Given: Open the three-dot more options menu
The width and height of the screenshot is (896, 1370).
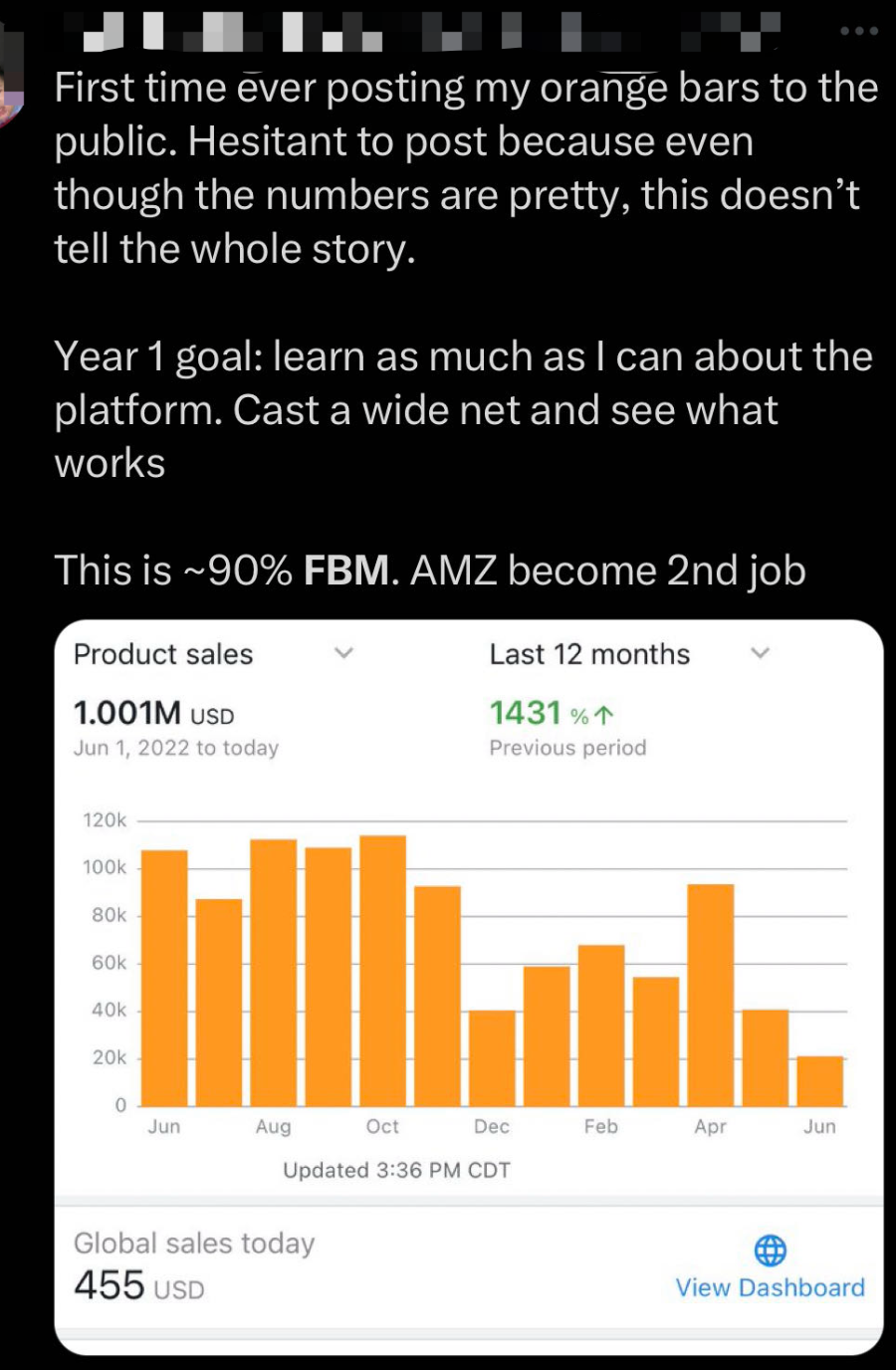Looking at the screenshot, I should [859, 31].
